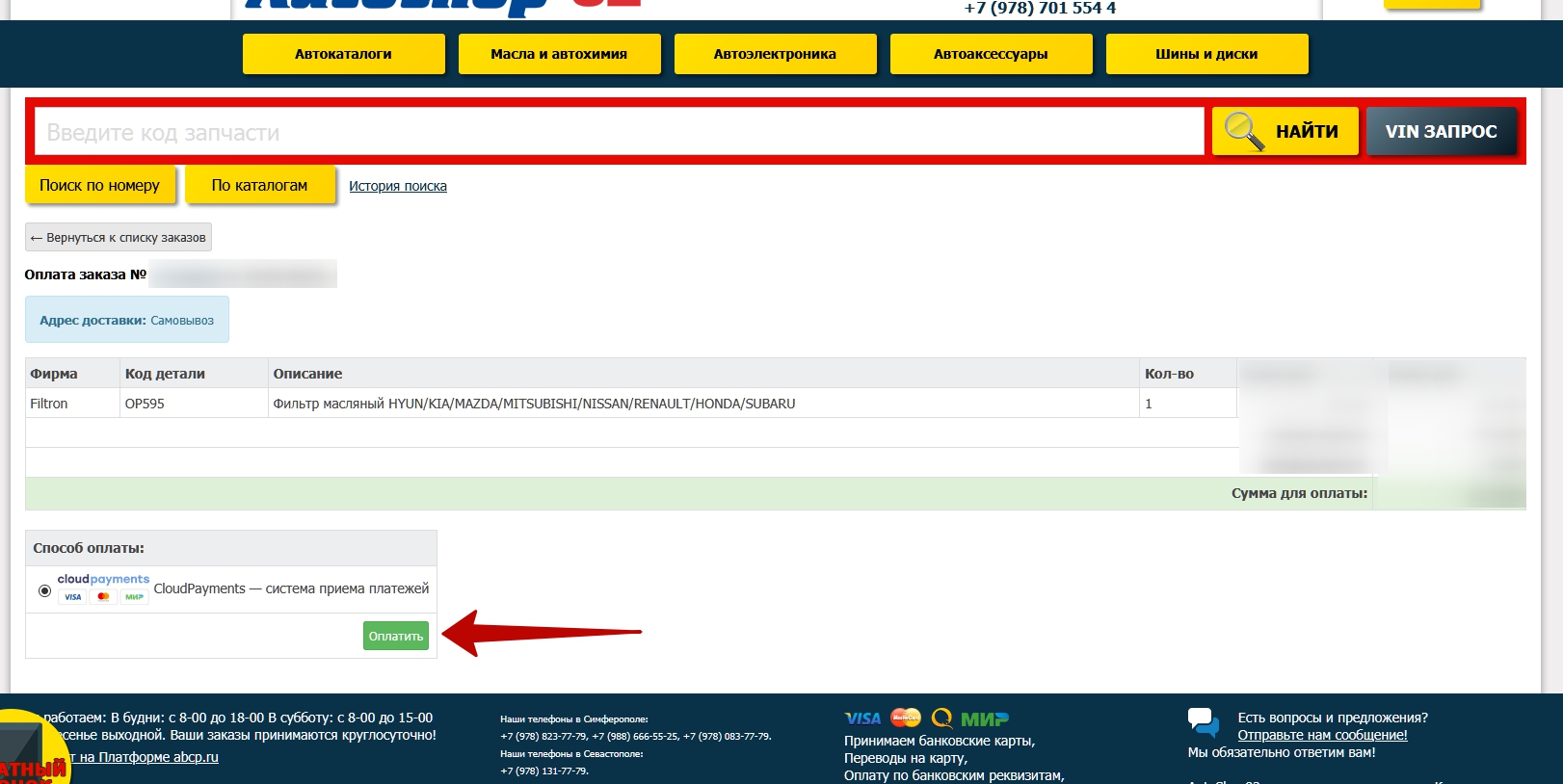Open the VIN ЗАПРОС form
This screenshot has height=784, width=1563.
tap(1441, 131)
